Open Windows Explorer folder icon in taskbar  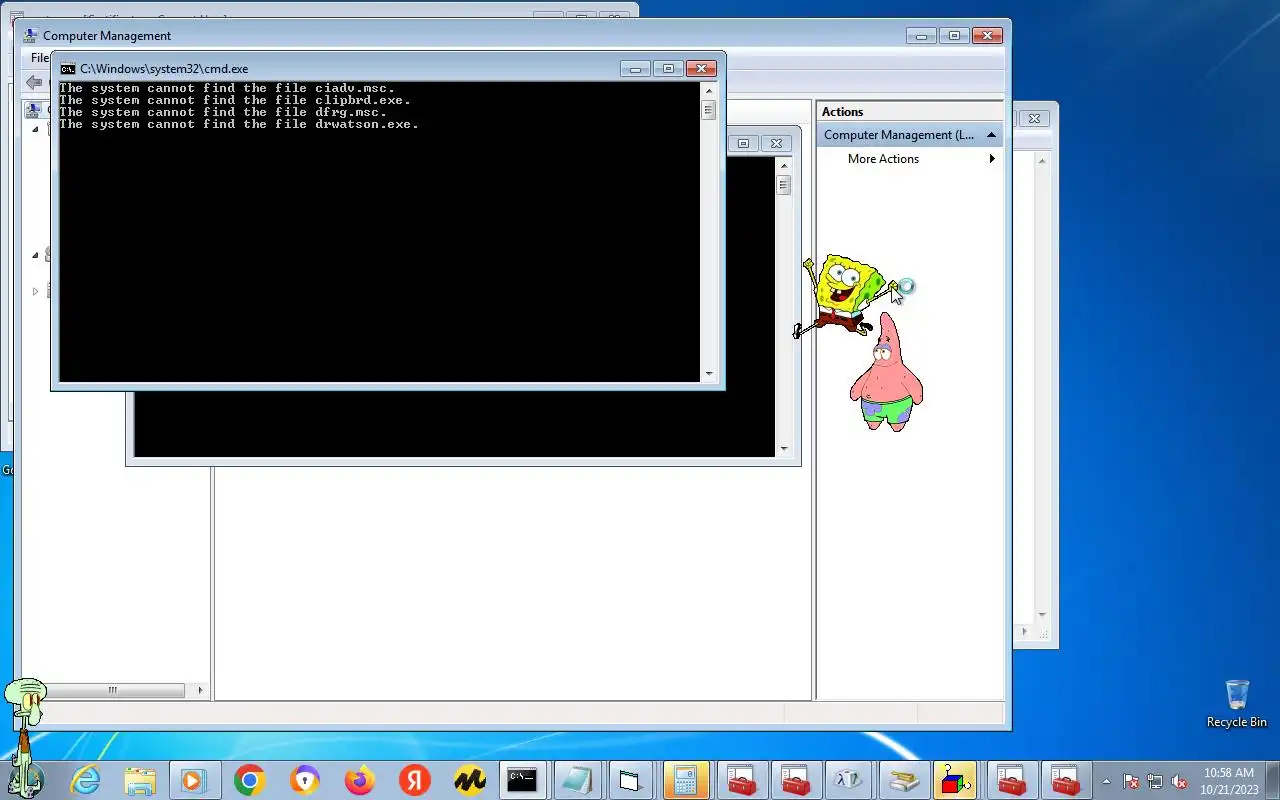click(140, 780)
